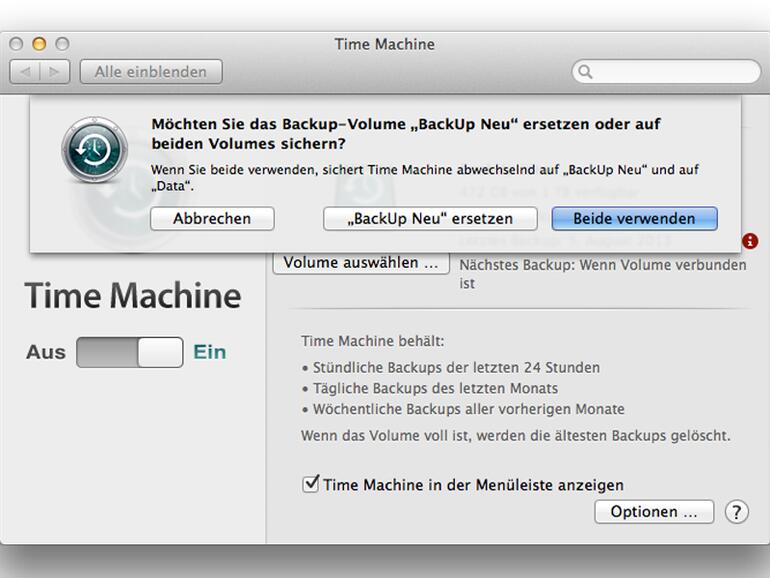Cancel the dialog with Abbrechen
Viewport: 770px width, 578px height.
pyautogui.click(x=212, y=219)
